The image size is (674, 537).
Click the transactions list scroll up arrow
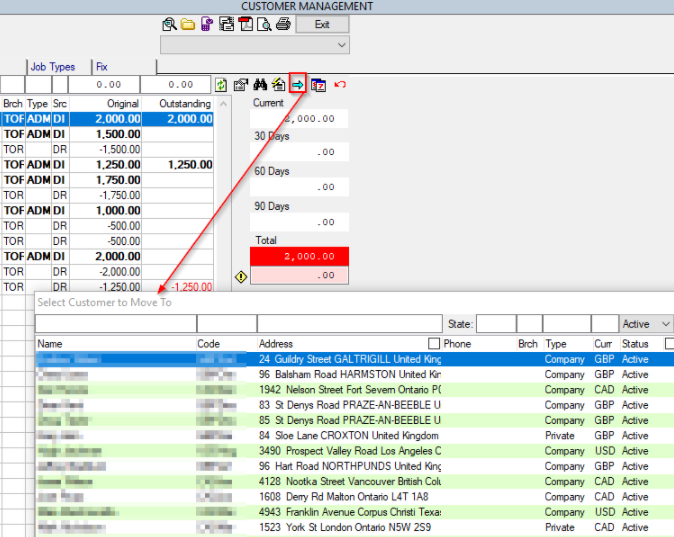pyautogui.click(x=223, y=104)
